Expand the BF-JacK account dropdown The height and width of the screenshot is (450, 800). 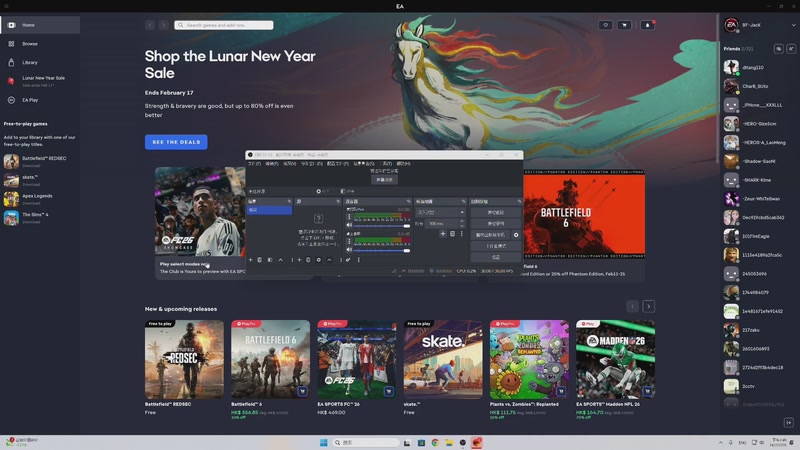793,25
